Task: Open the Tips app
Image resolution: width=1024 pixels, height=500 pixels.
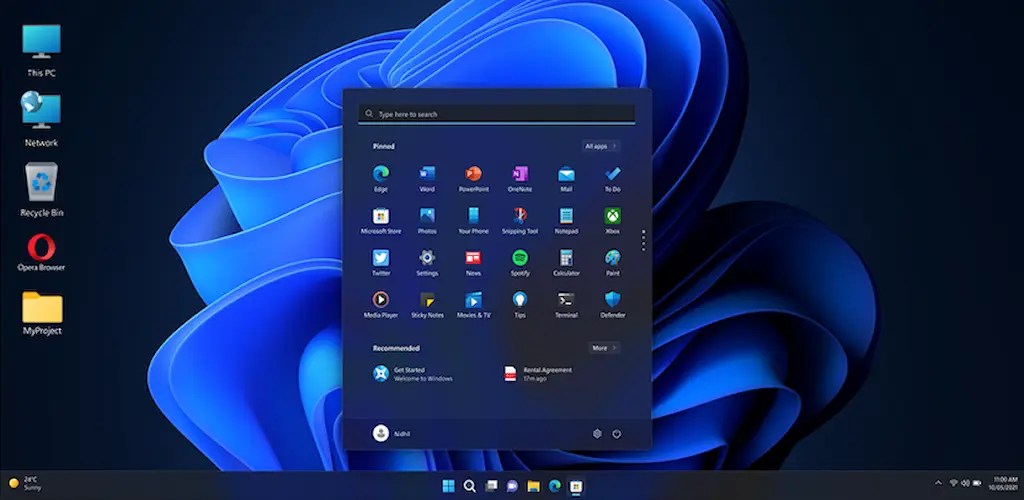Action: click(520, 304)
